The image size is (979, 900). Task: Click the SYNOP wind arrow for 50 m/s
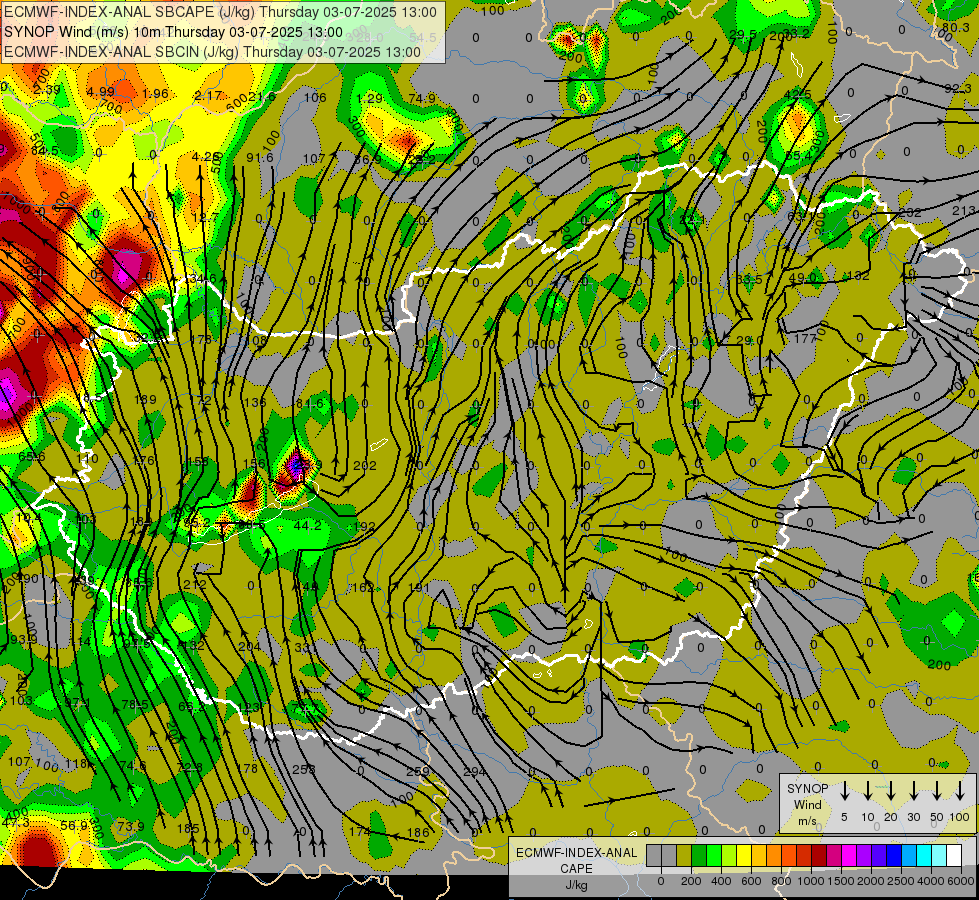pyautogui.click(x=937, y=791)
